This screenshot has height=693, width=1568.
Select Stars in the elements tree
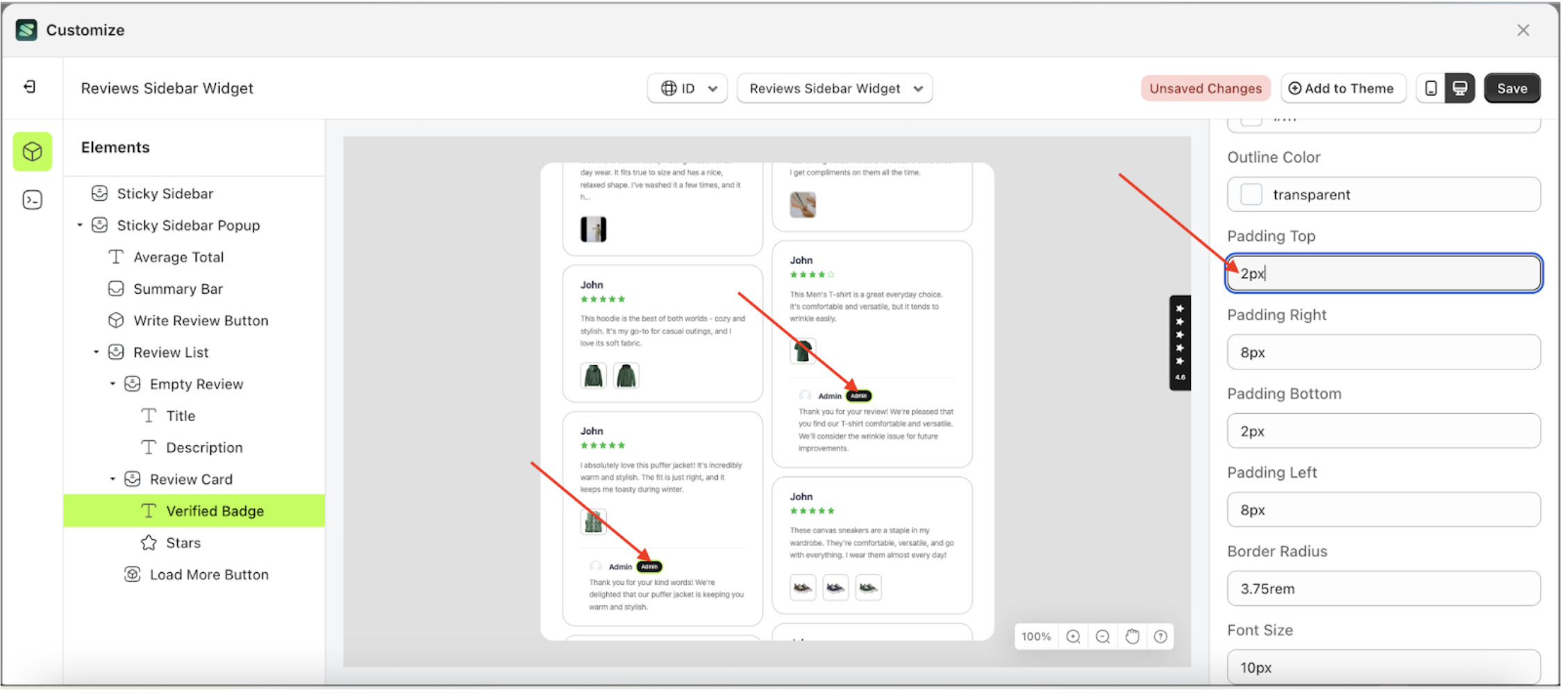pyautogui.click(x=183, y=543)
